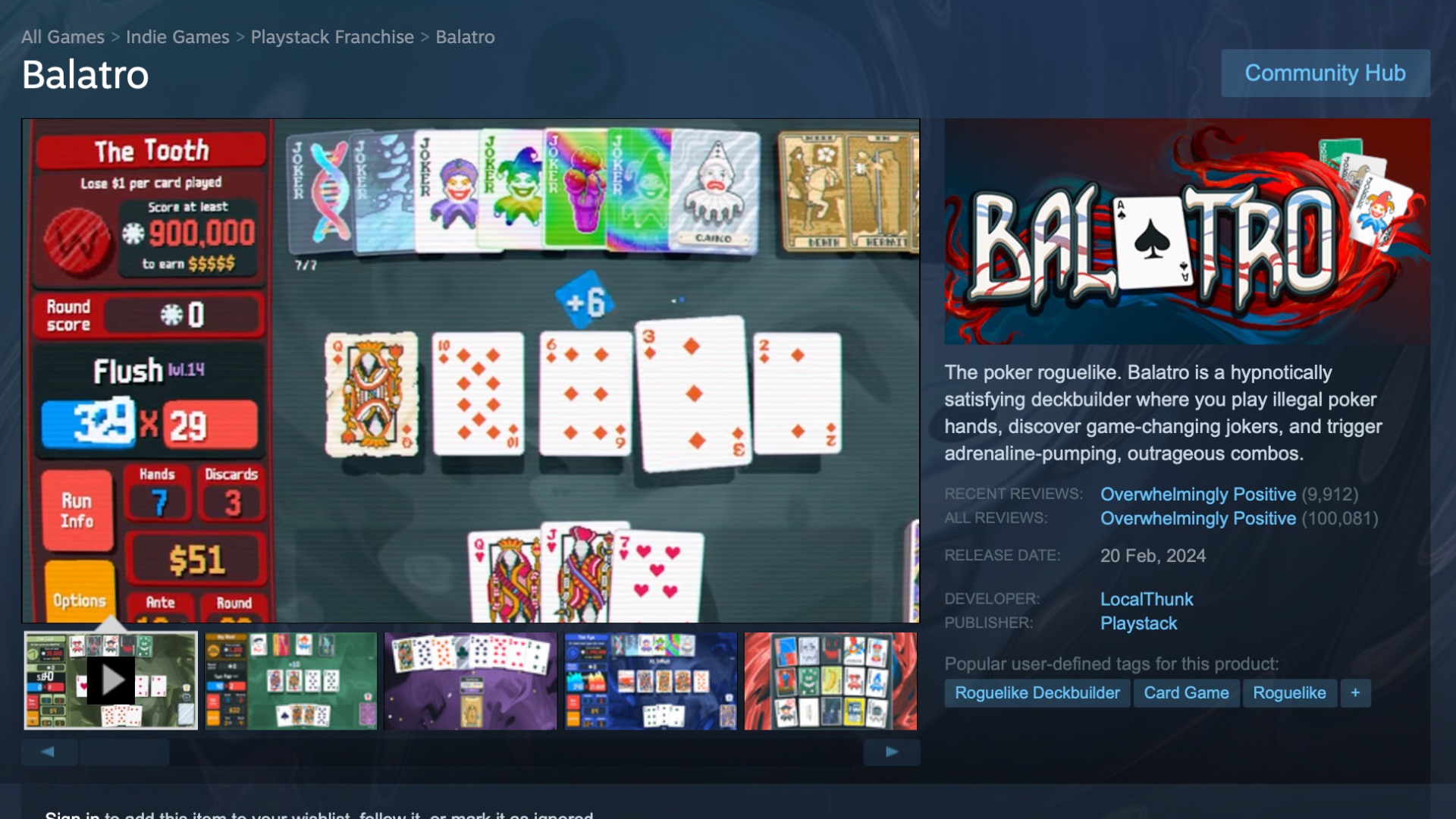The image size is (1456, 819).
Task: Select the red joker collection thumbnail
Action: (830, 680)
